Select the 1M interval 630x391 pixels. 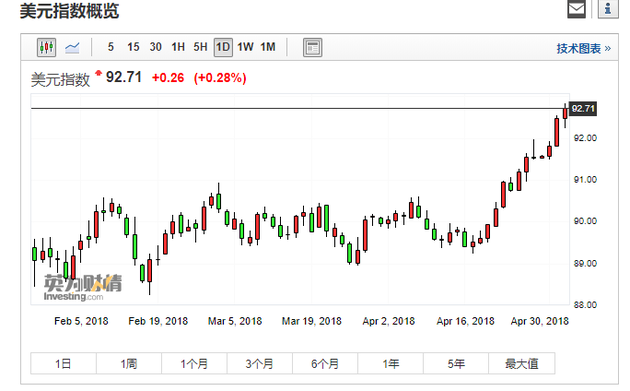[x=268, y=47]
